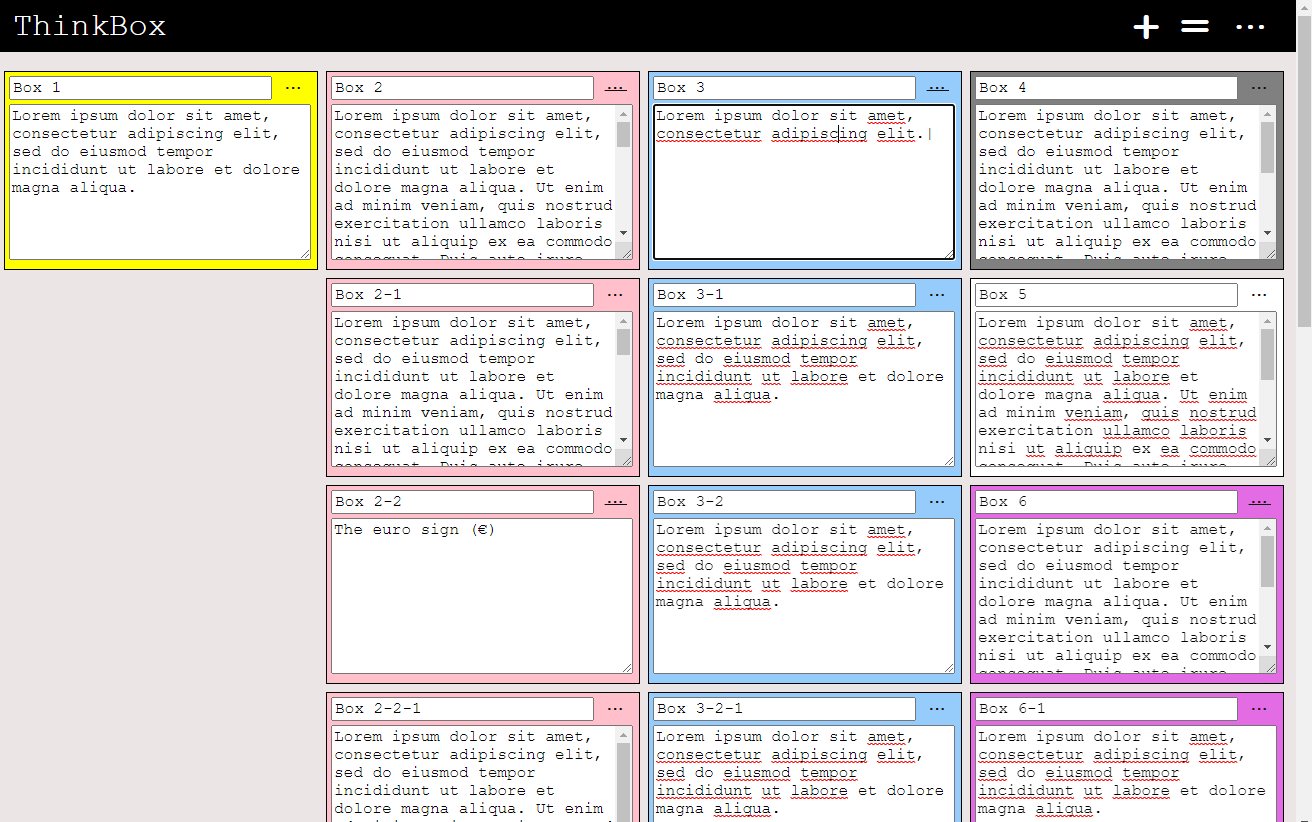Image resolution: width=1312 pixels, height=822 pixels.
Task: Open the options menu for Box 3-2-1
Action: point(937,709)
